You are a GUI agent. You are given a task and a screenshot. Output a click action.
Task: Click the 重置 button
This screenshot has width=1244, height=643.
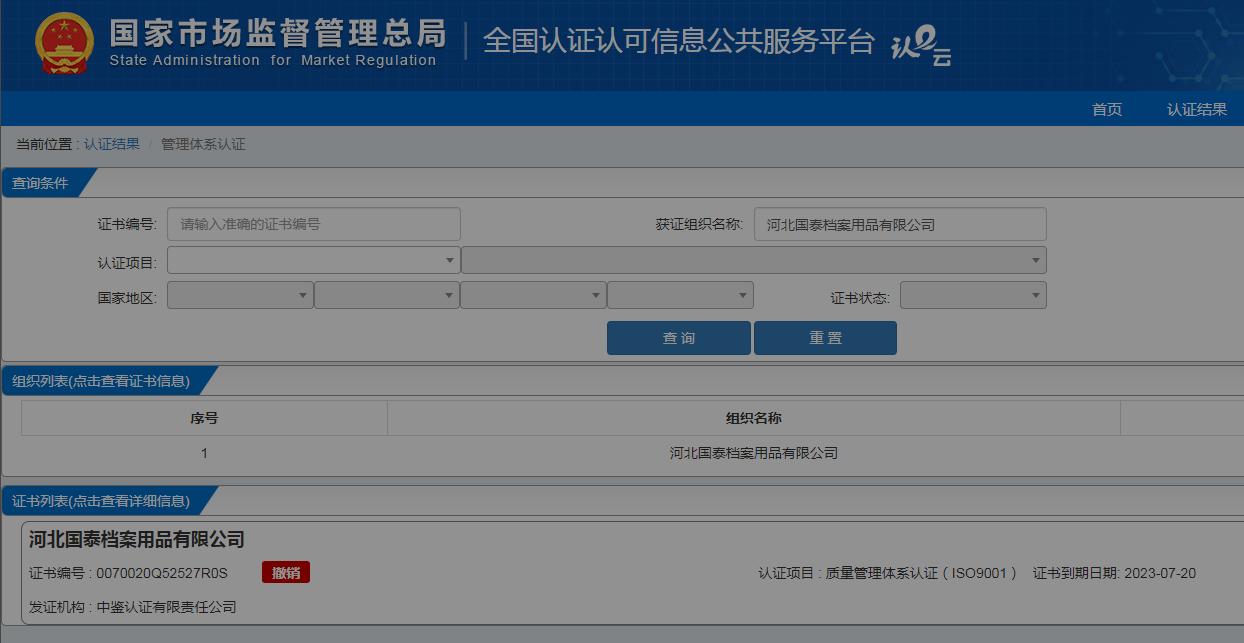coord(825,338)
